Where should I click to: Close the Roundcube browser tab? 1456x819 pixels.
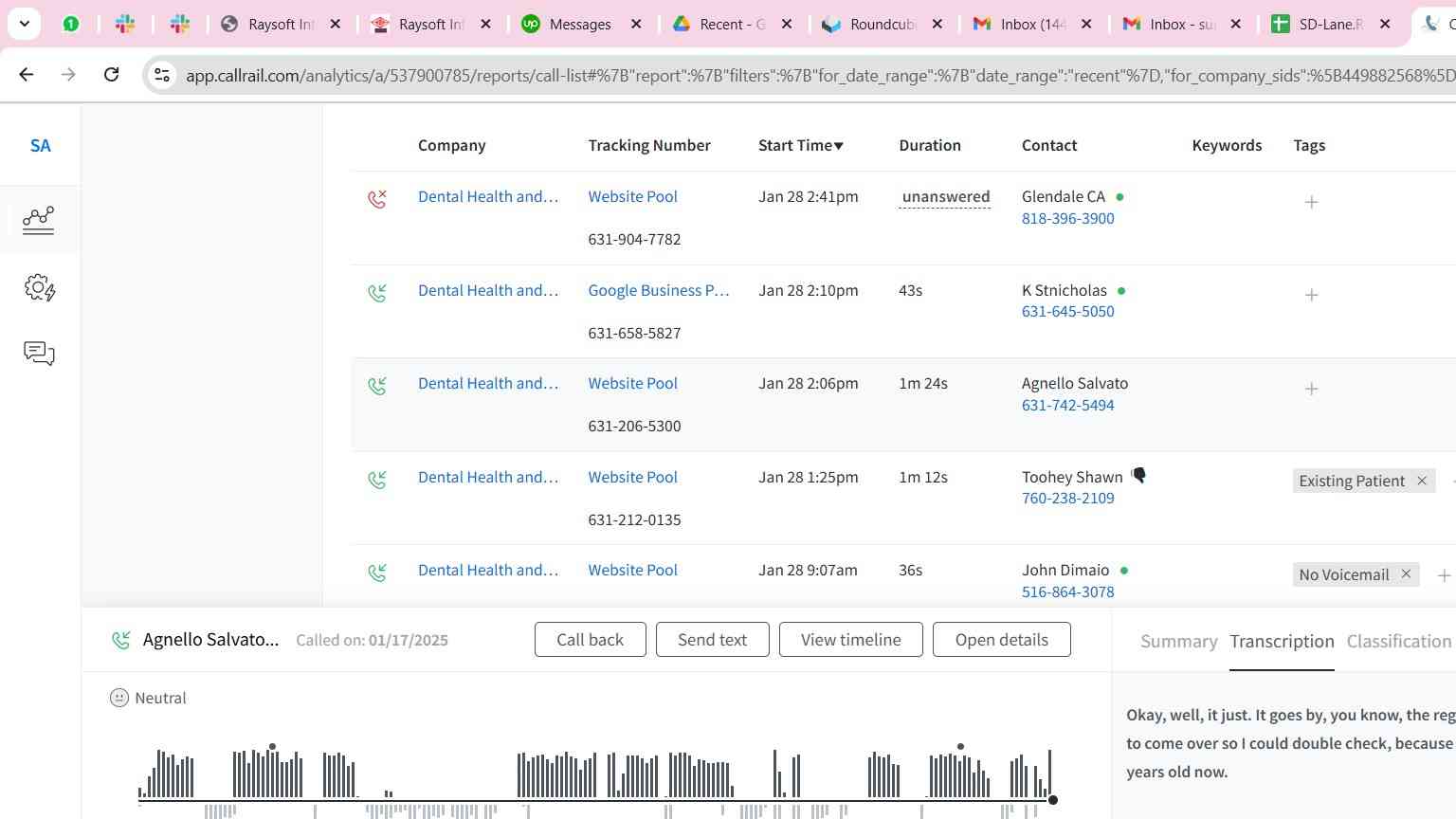click(x=937, y=24)
